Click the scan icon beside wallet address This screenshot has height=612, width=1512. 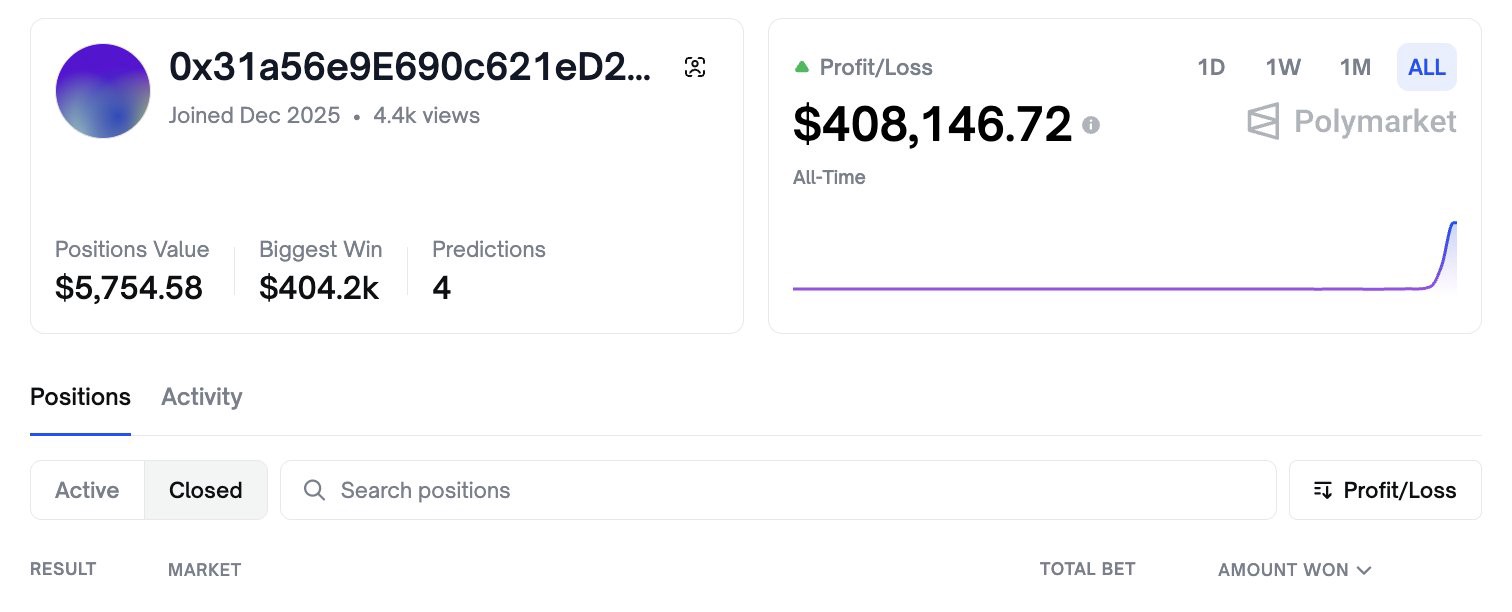(695, 67)
